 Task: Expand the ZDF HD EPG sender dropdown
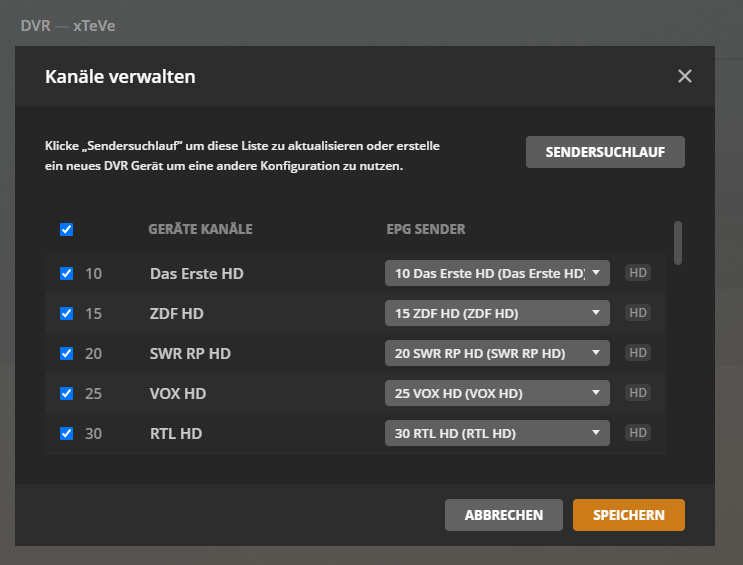(x=497, y=313)
